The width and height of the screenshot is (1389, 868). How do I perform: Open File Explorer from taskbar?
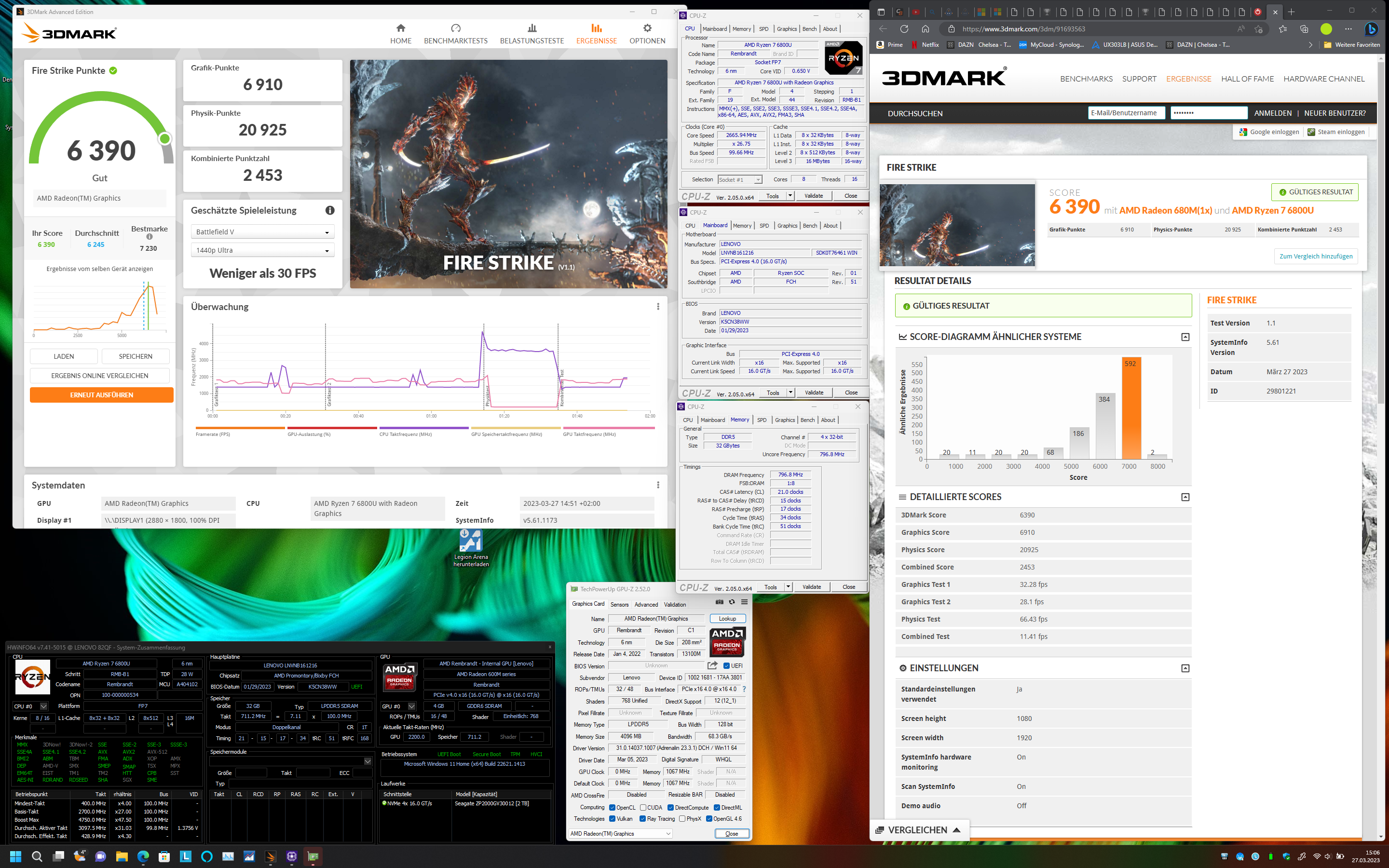[122, 856]
